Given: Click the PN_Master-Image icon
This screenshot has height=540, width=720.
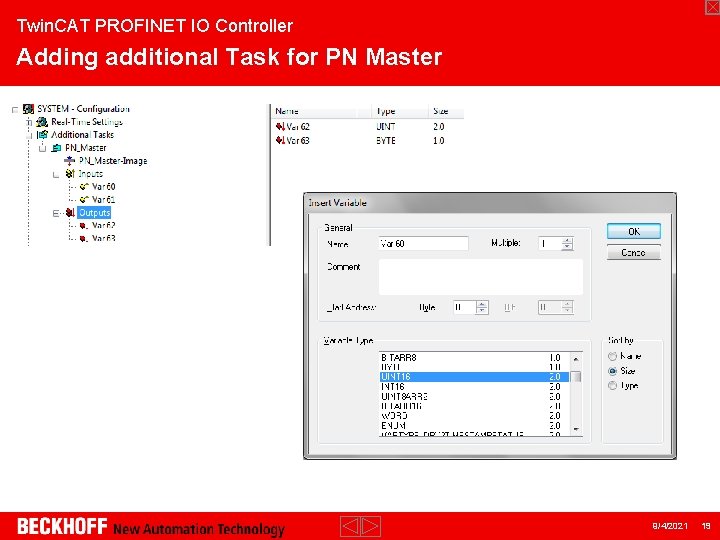Looking at the screenshot, I should [69, 161].
